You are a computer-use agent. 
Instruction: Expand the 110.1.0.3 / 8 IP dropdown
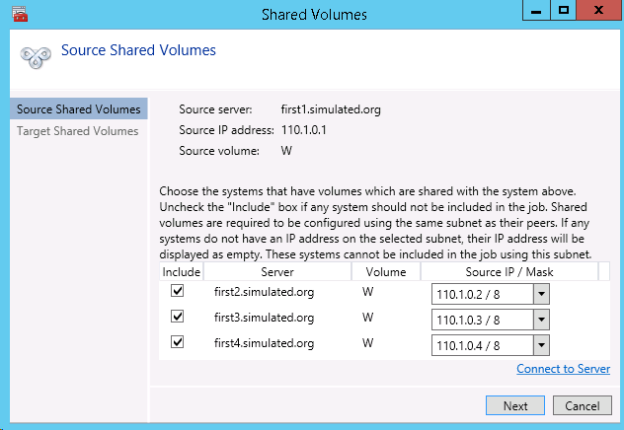[541, 320]
